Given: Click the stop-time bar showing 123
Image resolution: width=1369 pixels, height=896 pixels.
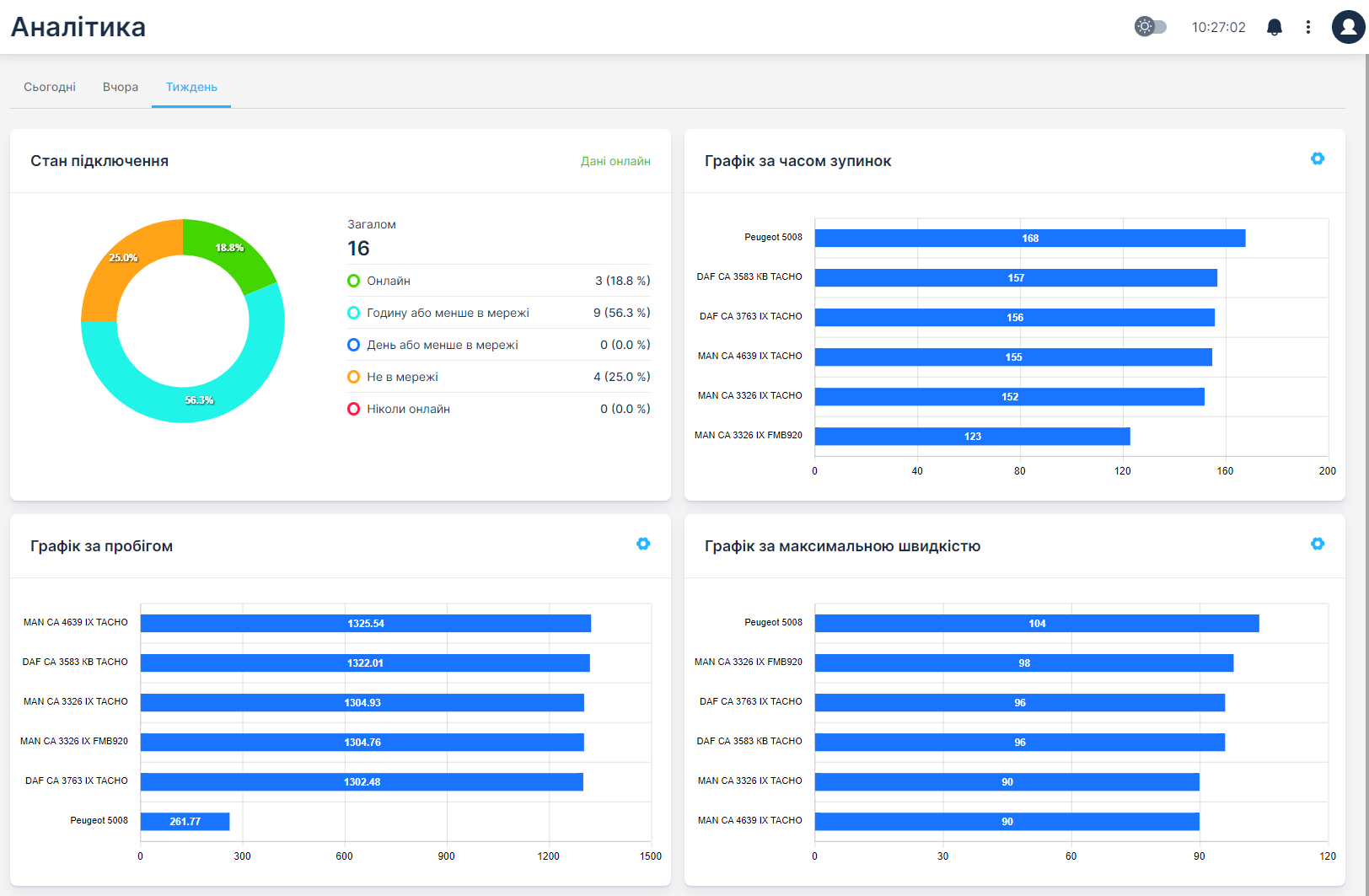Looking at the screenshot, I should (973, 437).
